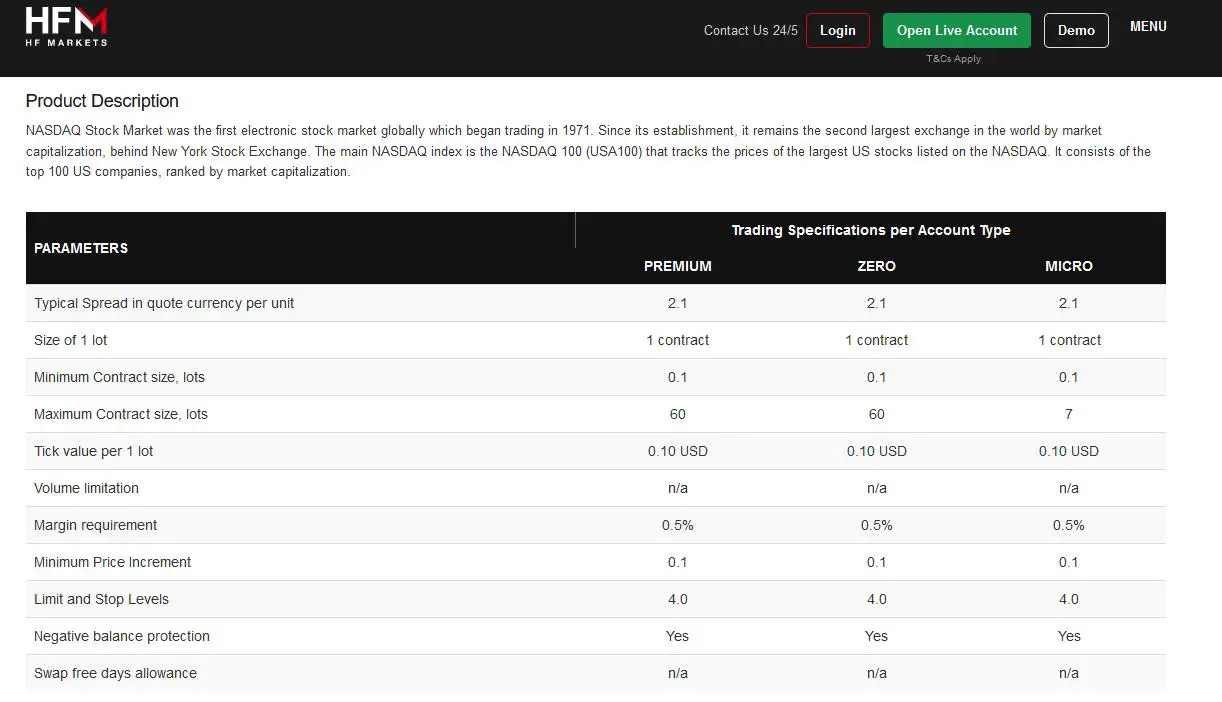Viewport: 1222px width, 702px height.
Task: Click Micro Minimum Price Increment 0.1
Action: click(1069, 562)
